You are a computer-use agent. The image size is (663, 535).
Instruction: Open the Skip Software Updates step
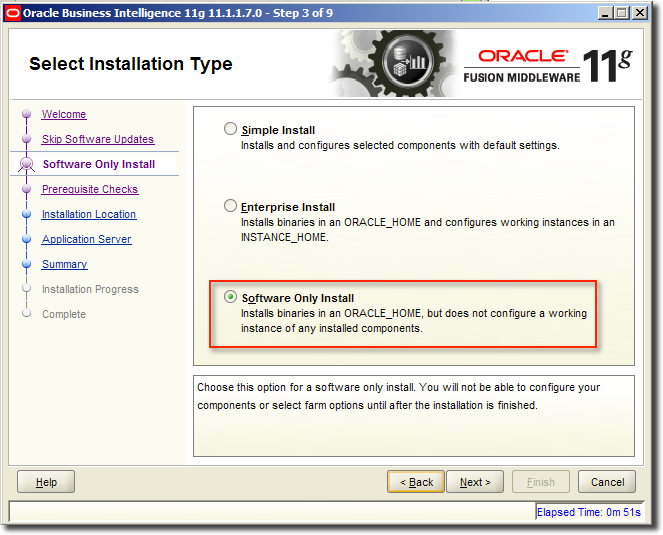tap(98, 139)
